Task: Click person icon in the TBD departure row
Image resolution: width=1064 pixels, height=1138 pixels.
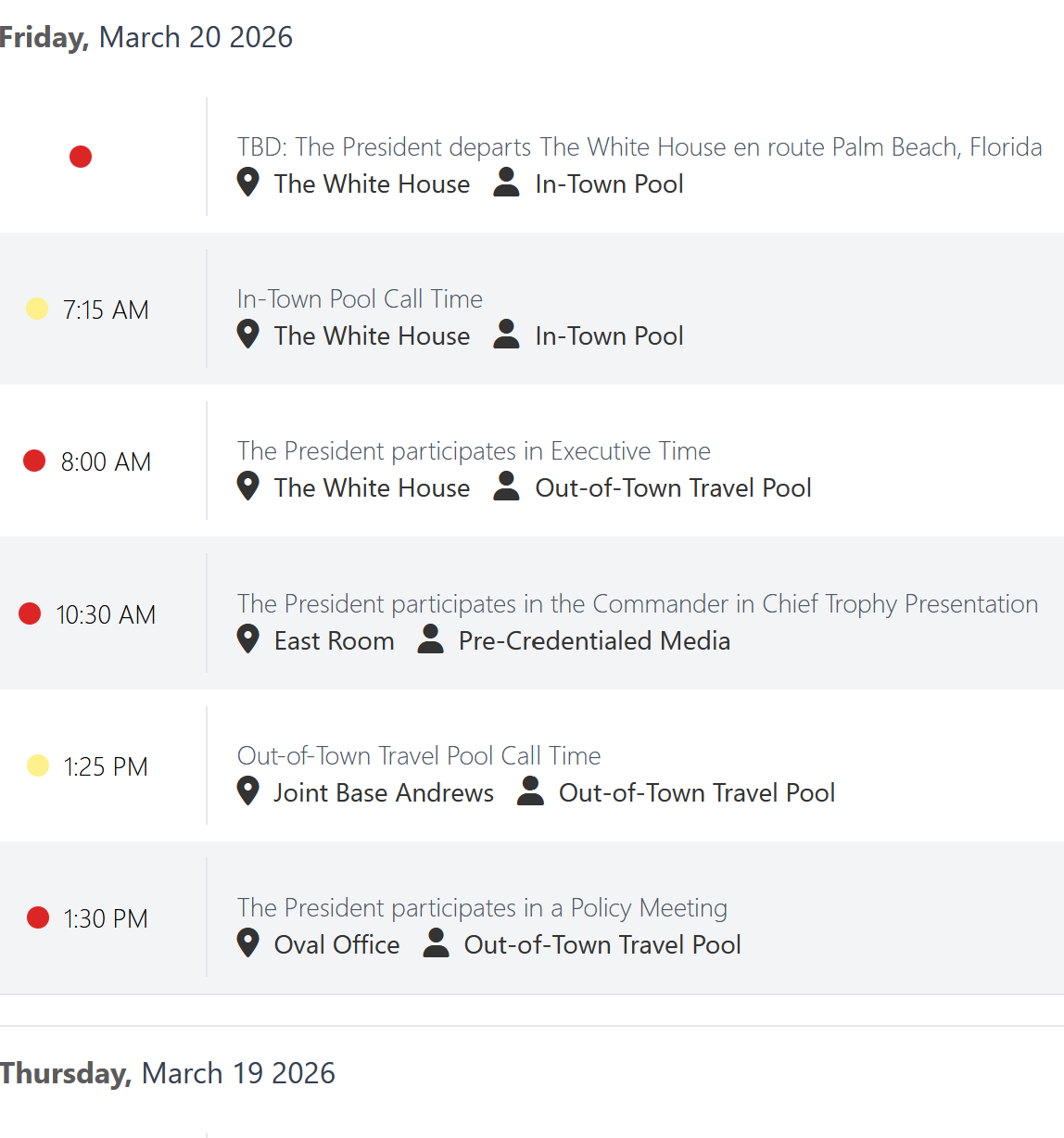Action: [506, 182]
